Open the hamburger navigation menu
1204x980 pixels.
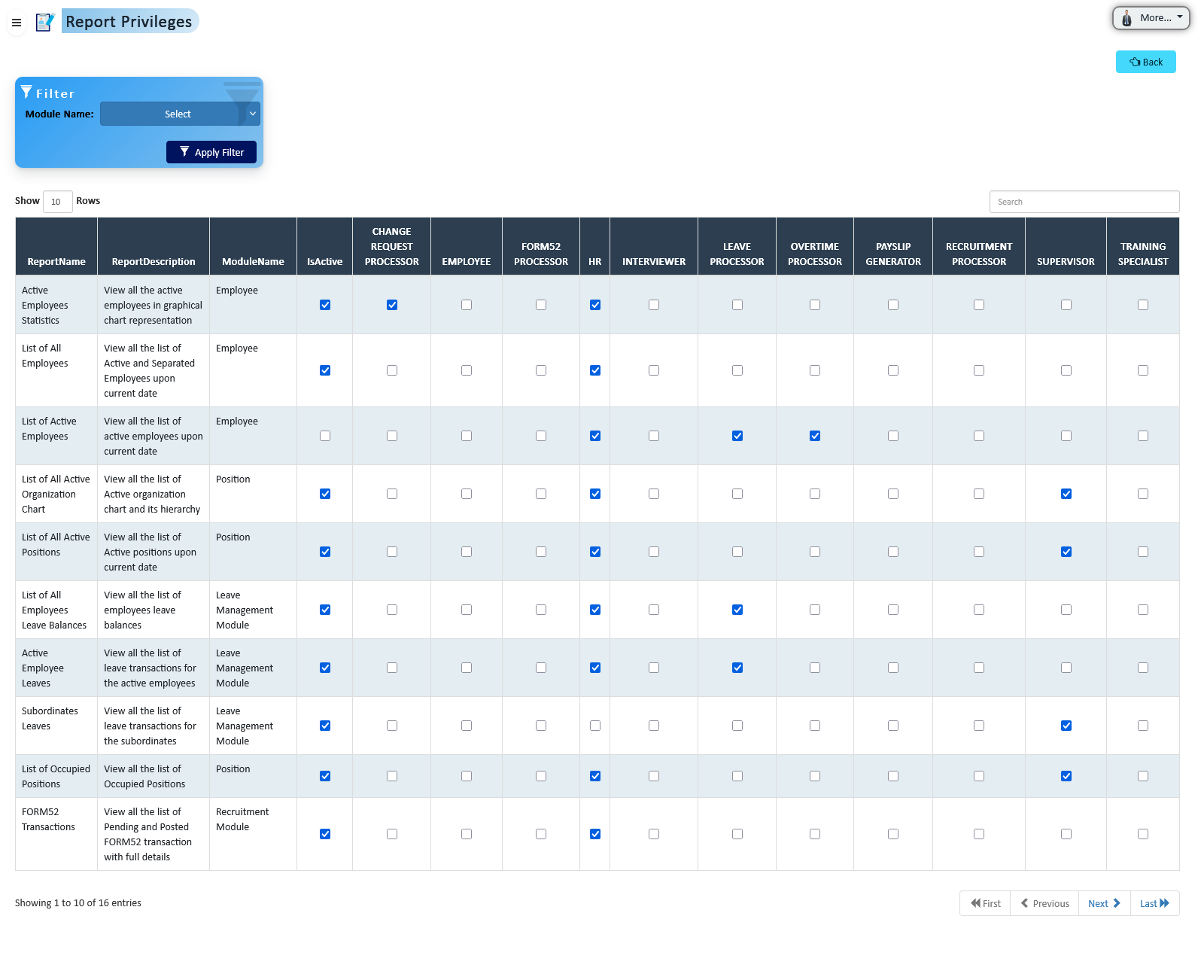pyautogui.click(x=17, y=23)
